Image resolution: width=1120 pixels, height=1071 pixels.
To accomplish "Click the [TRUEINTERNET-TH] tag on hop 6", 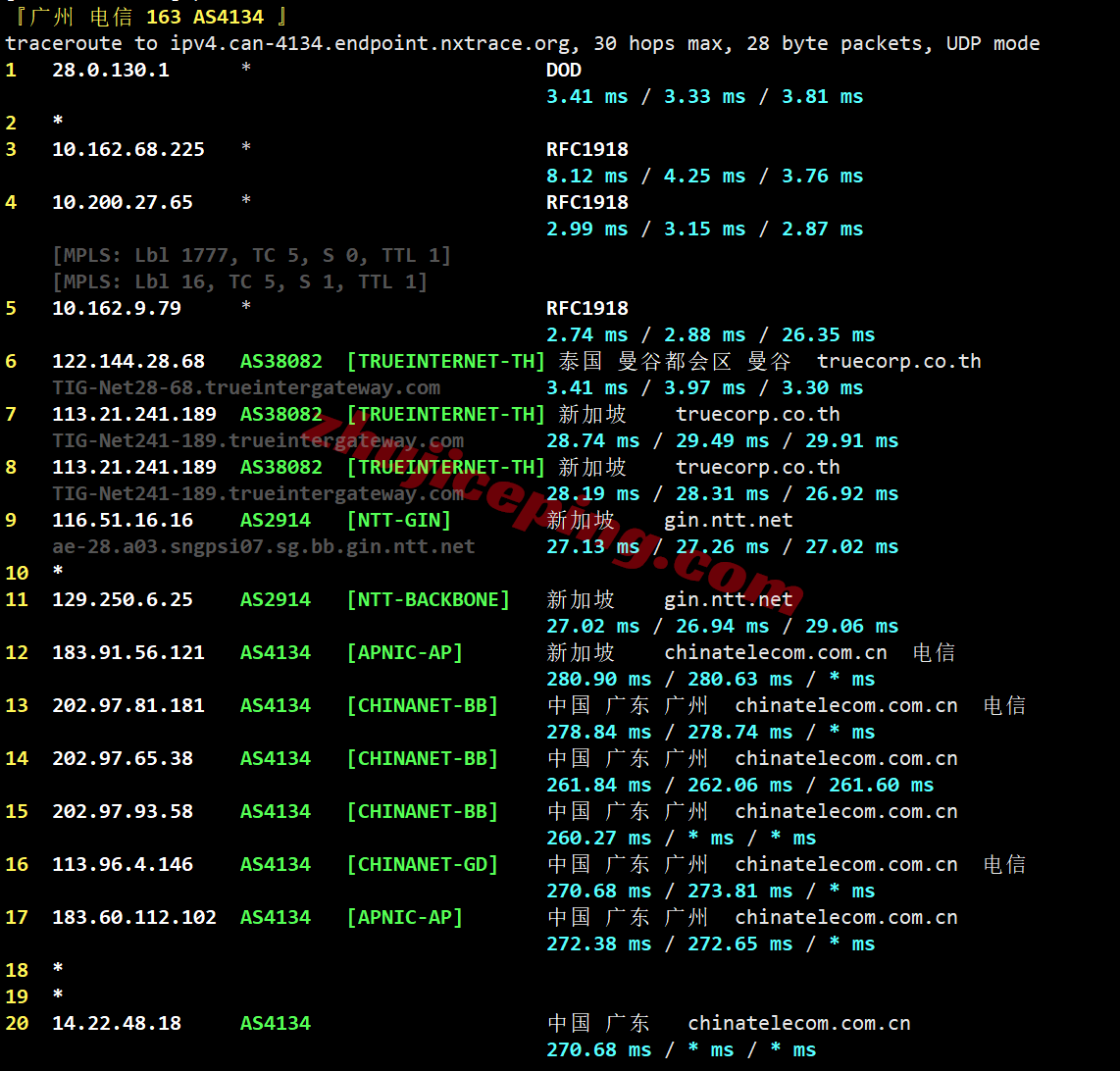I will pos(445,361).
